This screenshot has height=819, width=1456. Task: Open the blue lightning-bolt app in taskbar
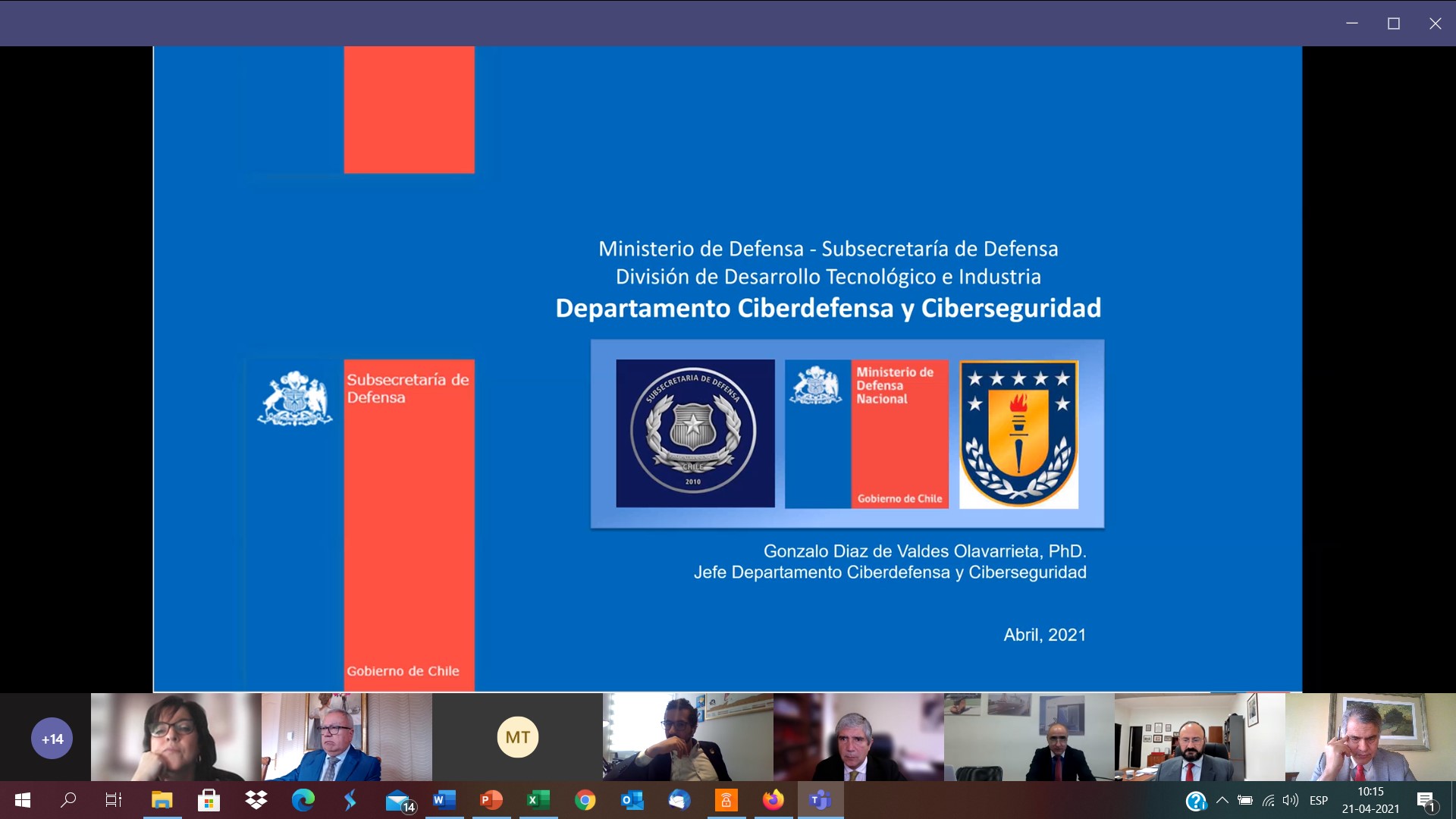pyautogui.click(x=350, y=800)
